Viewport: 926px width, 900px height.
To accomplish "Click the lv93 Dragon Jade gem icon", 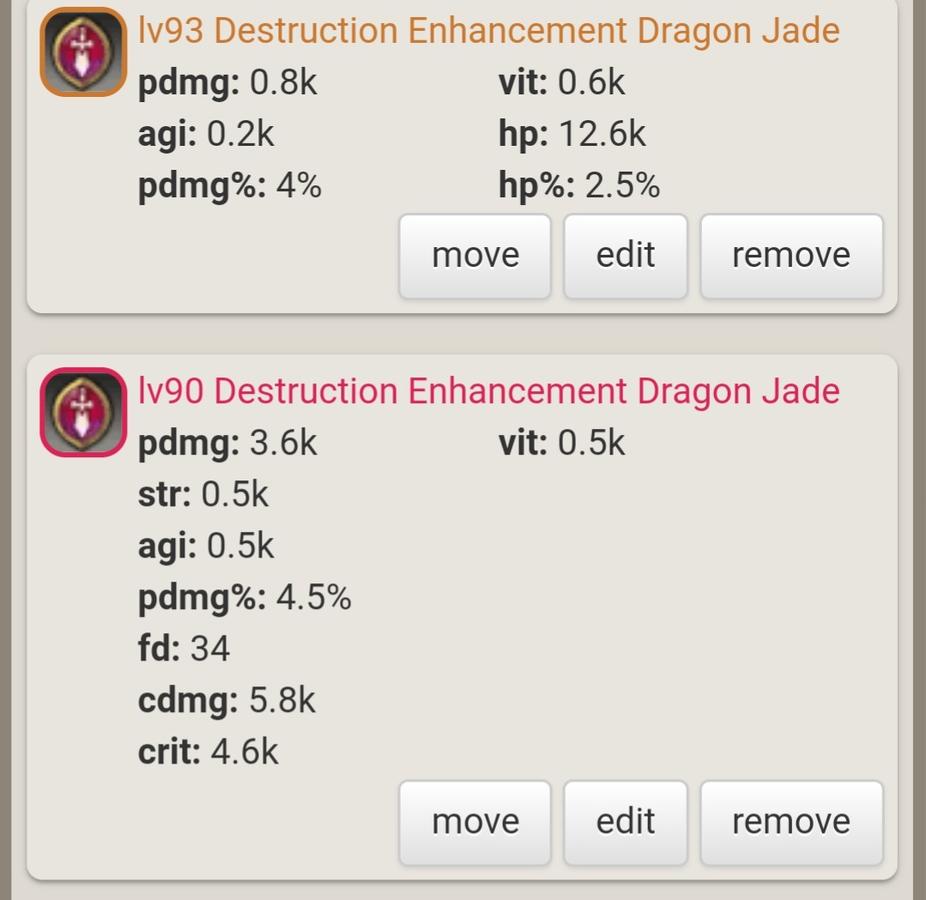I will pyautogui.click(x=83, y=52).
